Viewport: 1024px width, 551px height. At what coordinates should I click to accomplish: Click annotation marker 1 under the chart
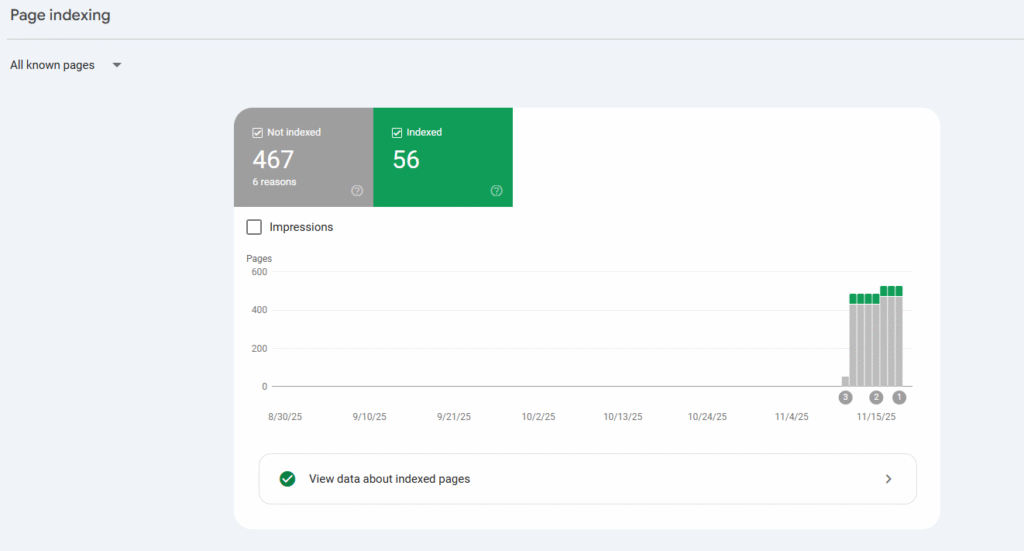899,397
